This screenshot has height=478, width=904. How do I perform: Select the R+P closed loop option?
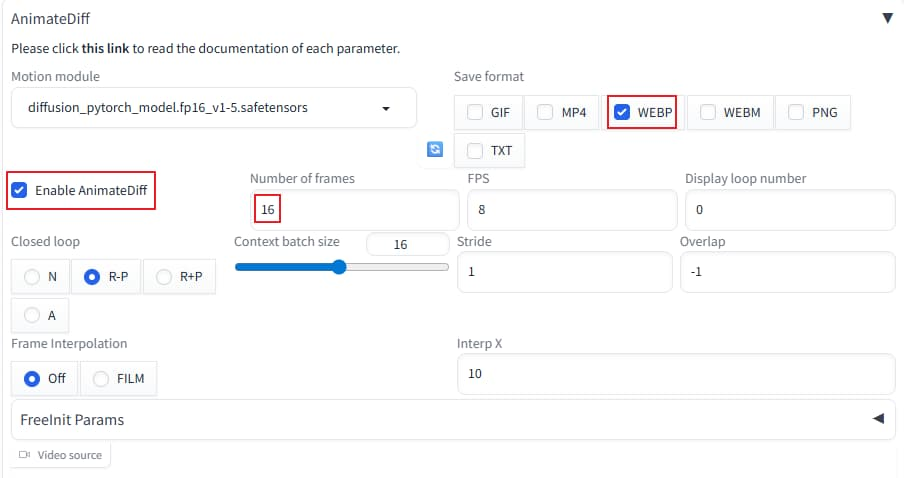pyautogui.click(x=164, y=277)
